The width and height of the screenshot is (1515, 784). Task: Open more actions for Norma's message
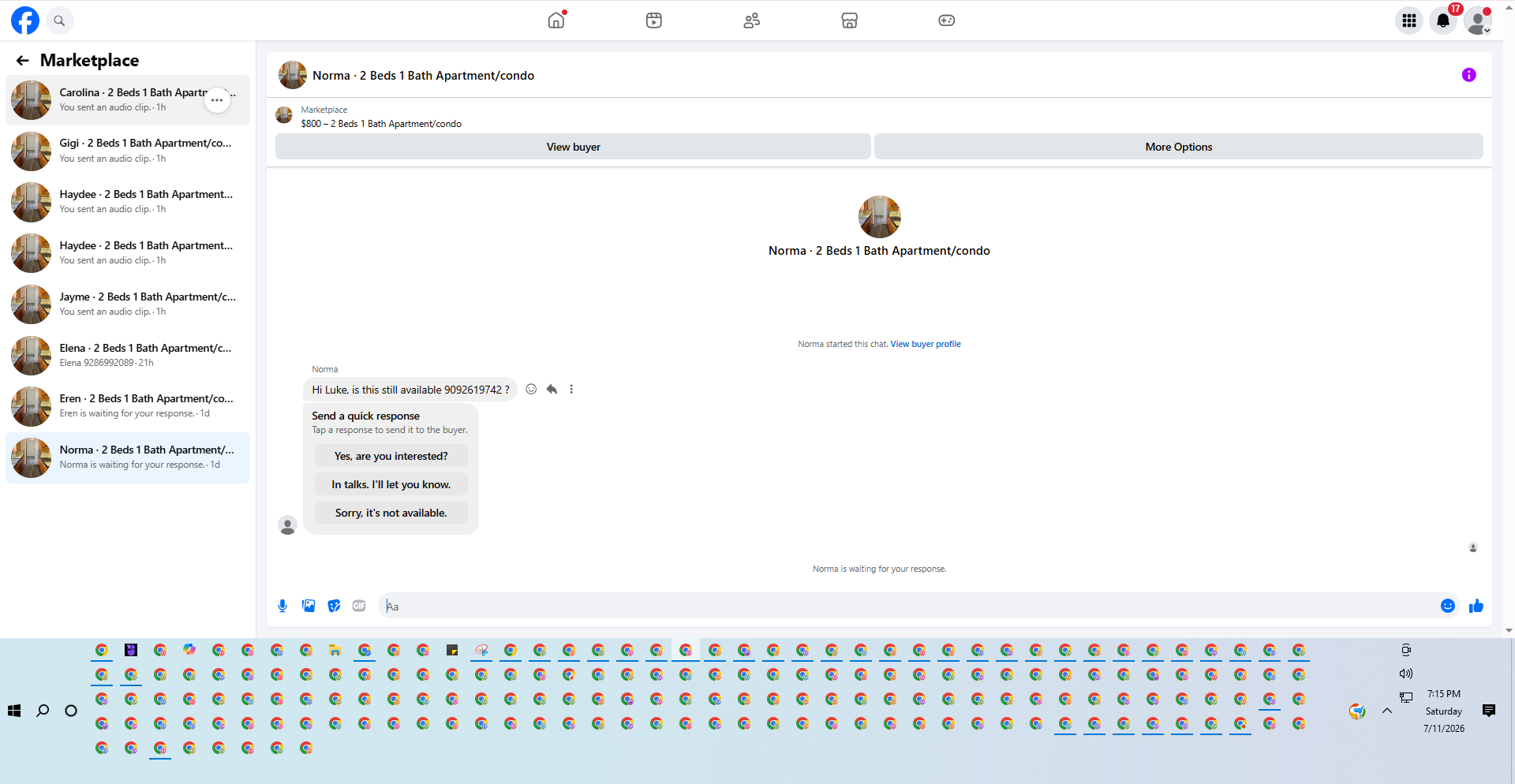[571, 389]
